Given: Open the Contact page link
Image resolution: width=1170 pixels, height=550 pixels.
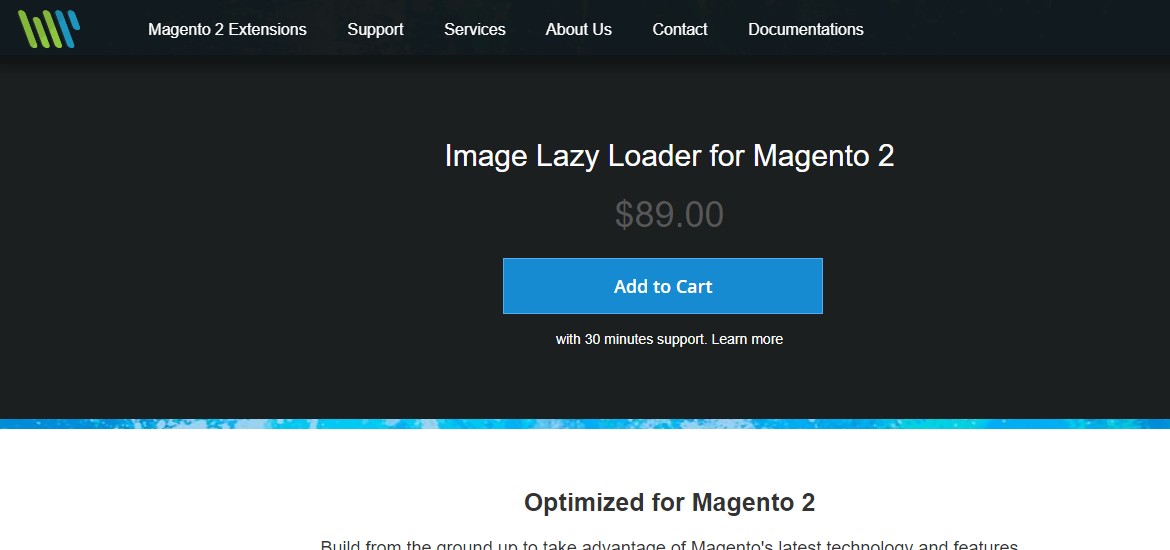Looking at the screenshot, I should (x=680, y=30).
